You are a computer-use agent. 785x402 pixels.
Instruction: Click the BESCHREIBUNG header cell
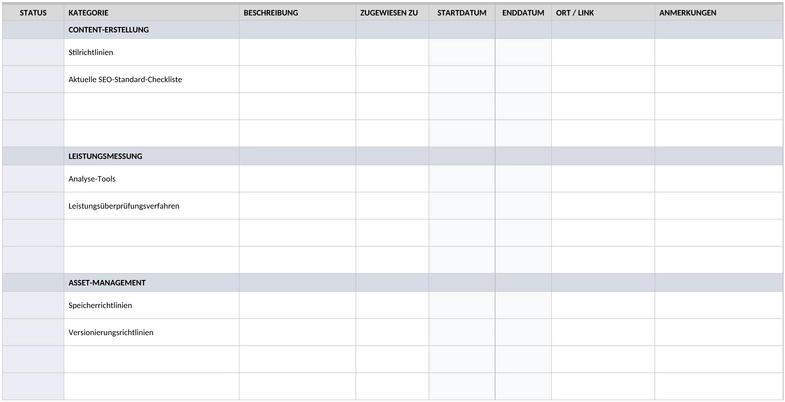click(297, 13)
